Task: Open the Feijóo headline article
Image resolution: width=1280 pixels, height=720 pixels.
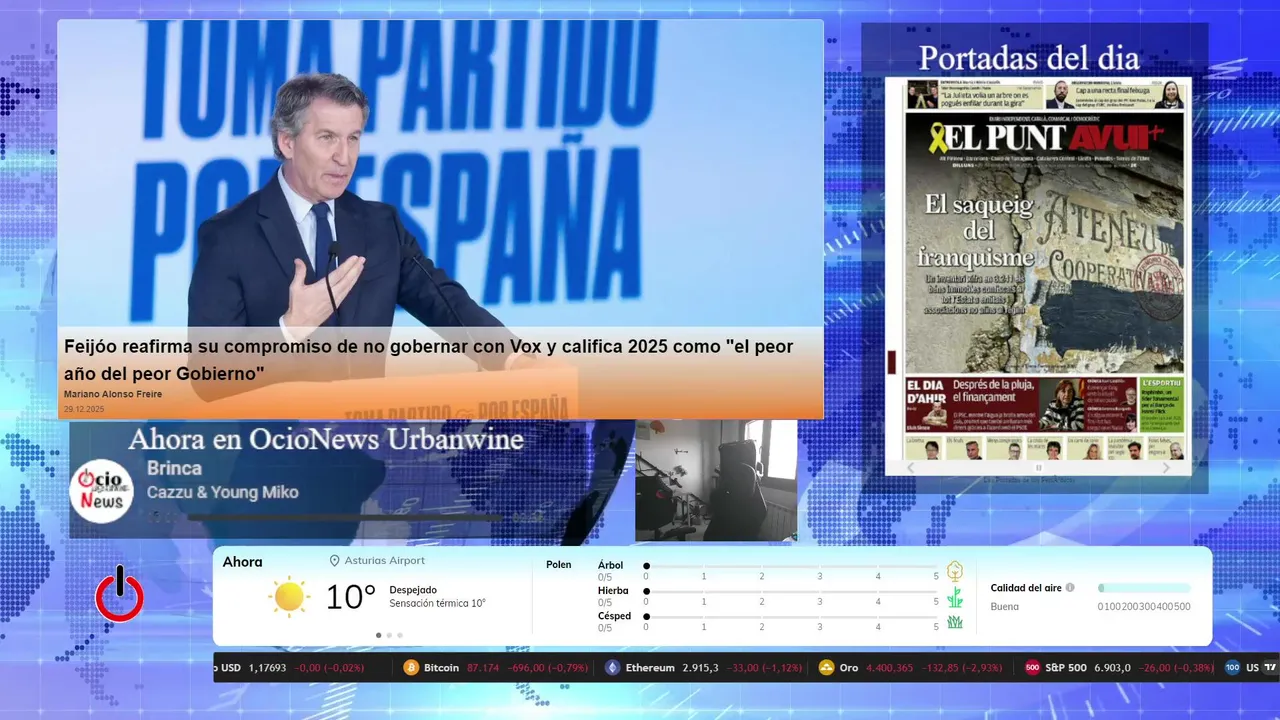Action: pyautogui.click(x=428, y=360)
